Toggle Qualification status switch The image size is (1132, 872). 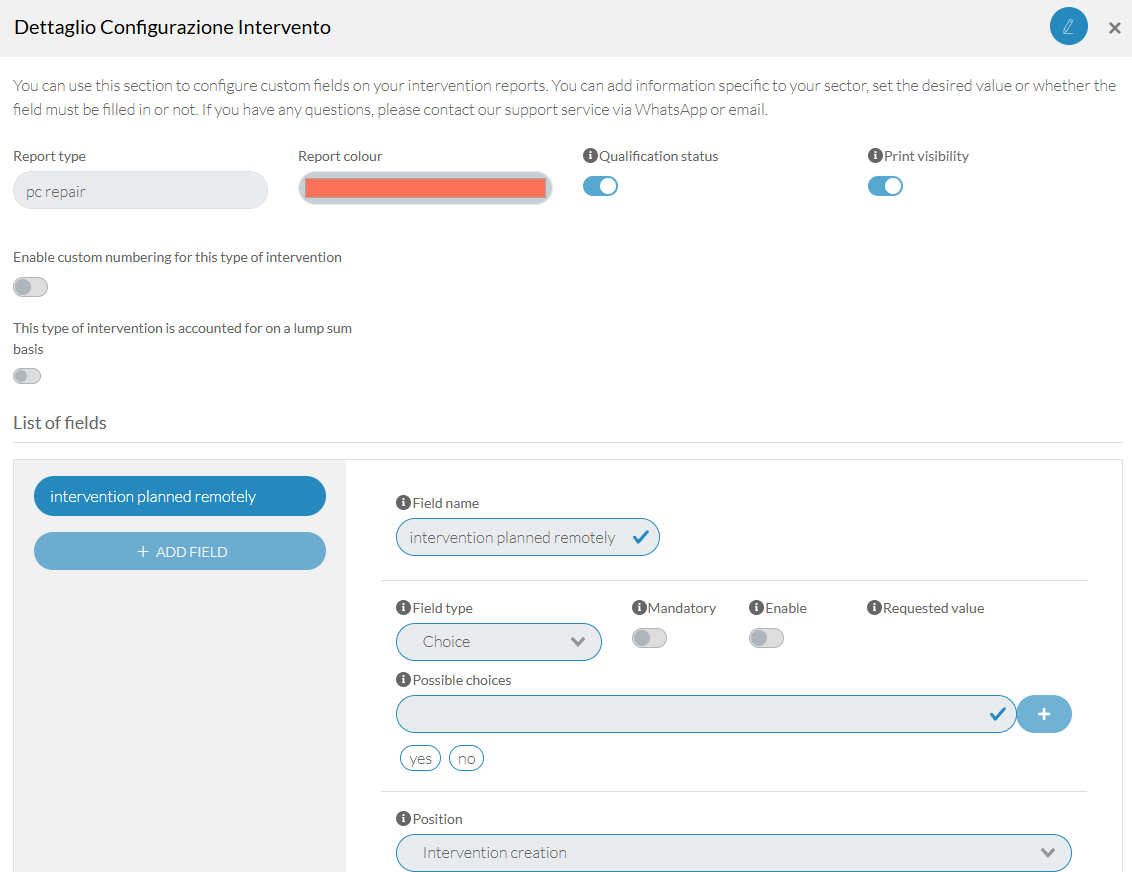pos(600,186)
